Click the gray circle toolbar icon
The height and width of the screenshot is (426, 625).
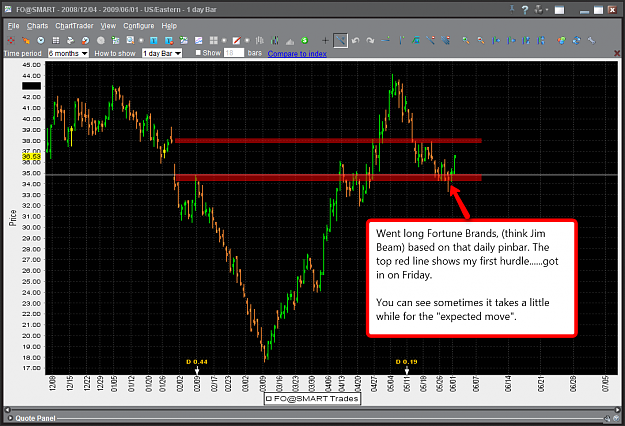tap(100, 40)
